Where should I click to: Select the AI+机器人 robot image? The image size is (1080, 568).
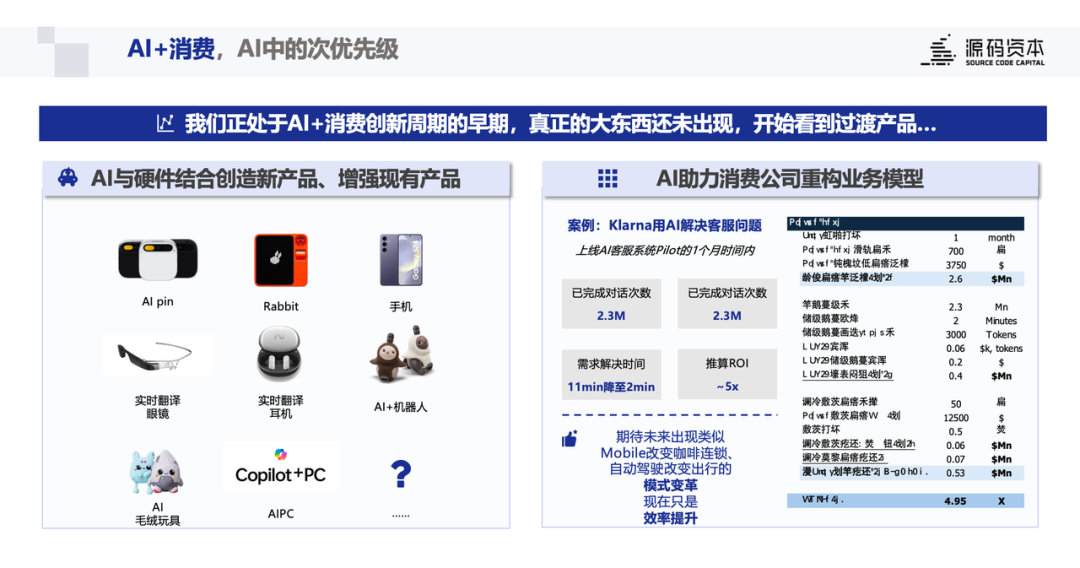click(402, 355)
